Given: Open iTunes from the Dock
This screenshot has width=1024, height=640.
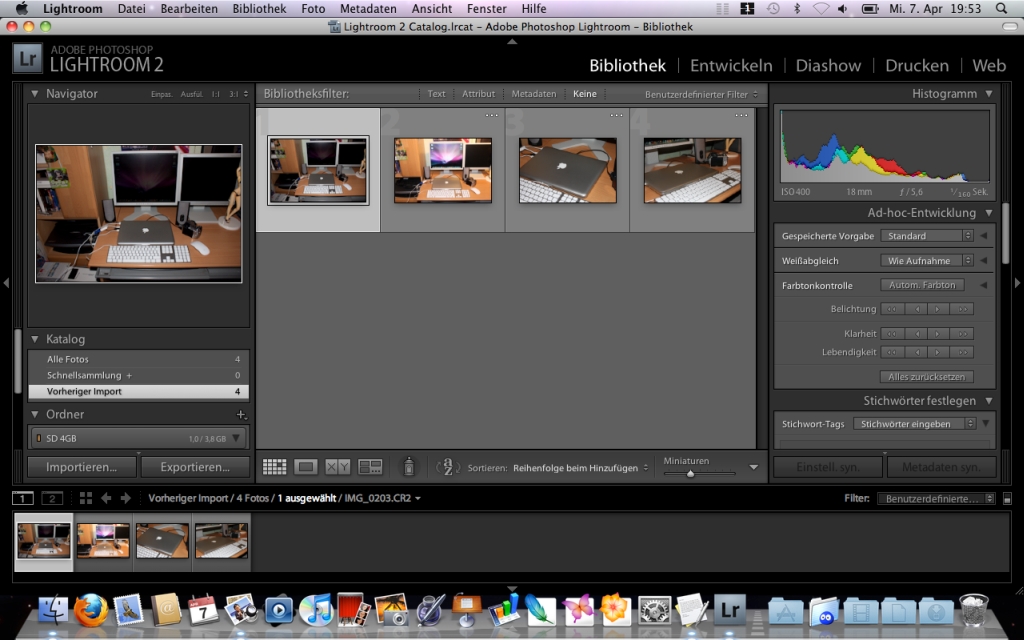Looking at the screenshot, I should coord(316,610).
